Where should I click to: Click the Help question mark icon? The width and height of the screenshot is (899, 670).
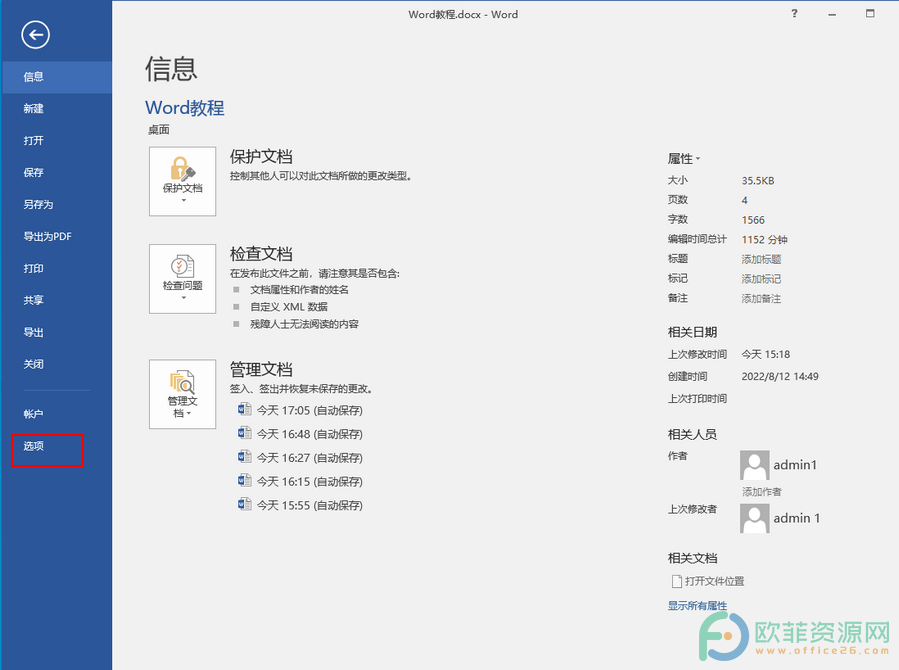(794, 14)
